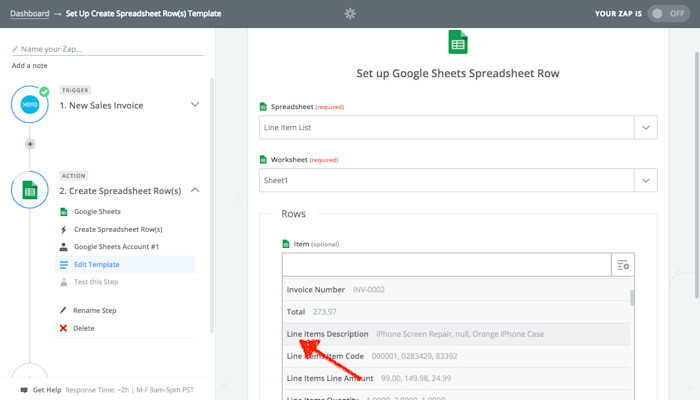Choose Line Items Item Code option
Viewport: 700px width, 400px height.
[456, 356]
